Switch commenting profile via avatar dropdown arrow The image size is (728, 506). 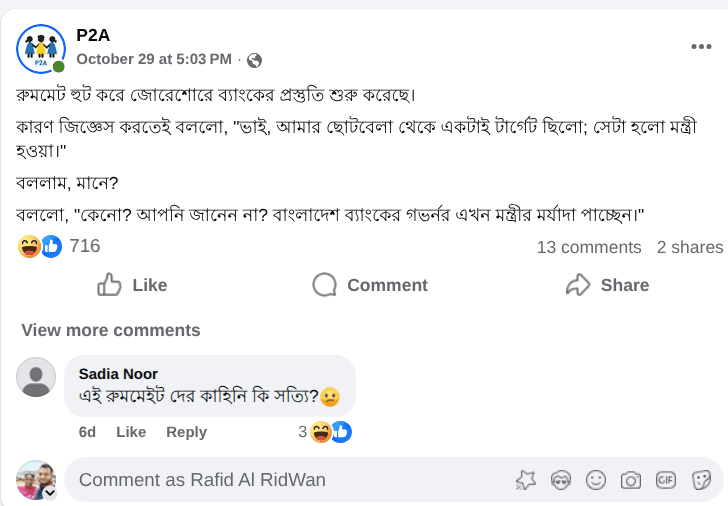pyautogui.click(x=49, y=492)
